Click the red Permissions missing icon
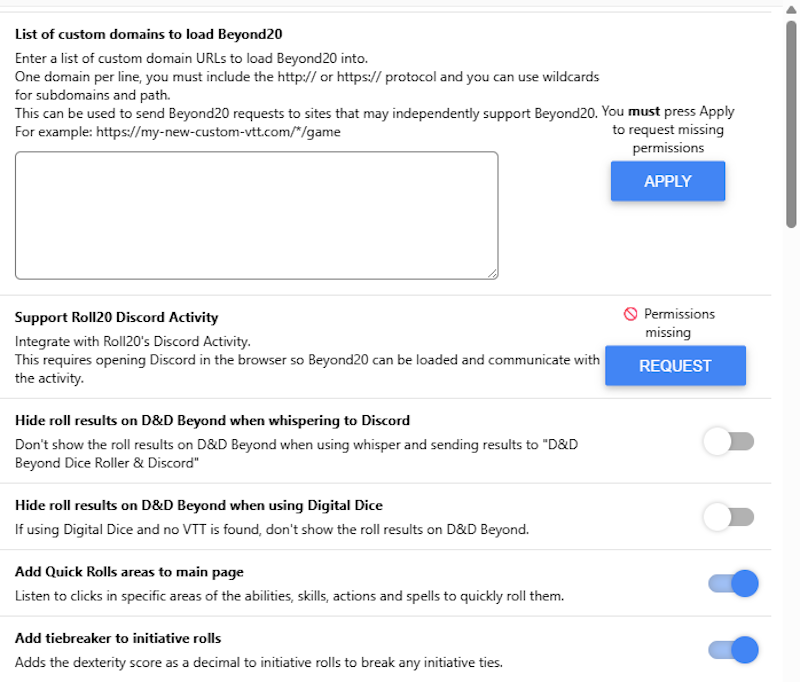The width and height of the screenshot is (800, 682). pyautogui.click(x=630, y=314)
